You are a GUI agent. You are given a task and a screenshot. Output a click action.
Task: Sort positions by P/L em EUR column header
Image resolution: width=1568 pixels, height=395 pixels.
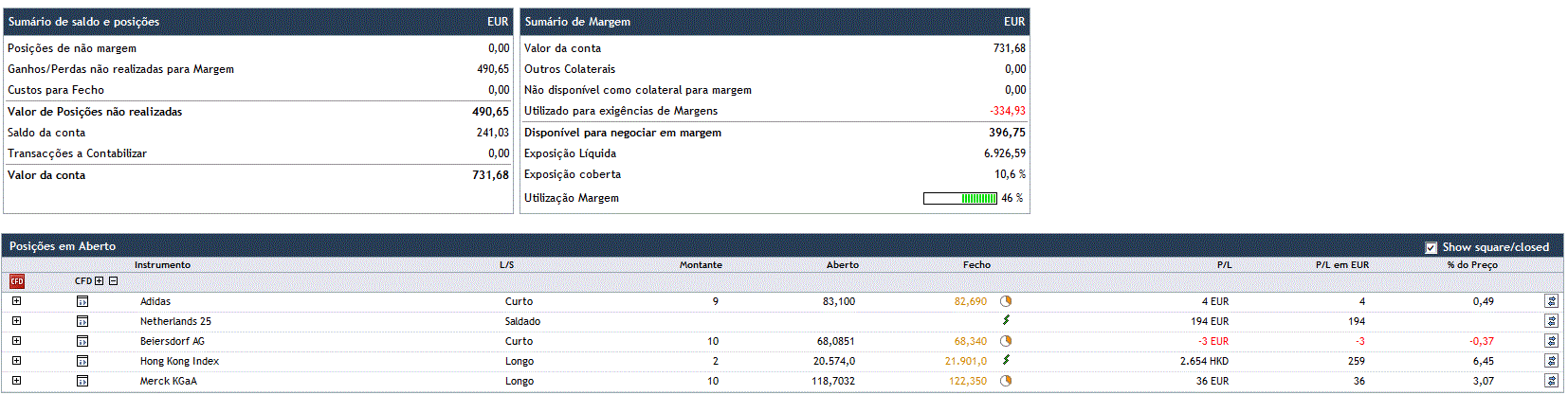tap(1341, 265)
